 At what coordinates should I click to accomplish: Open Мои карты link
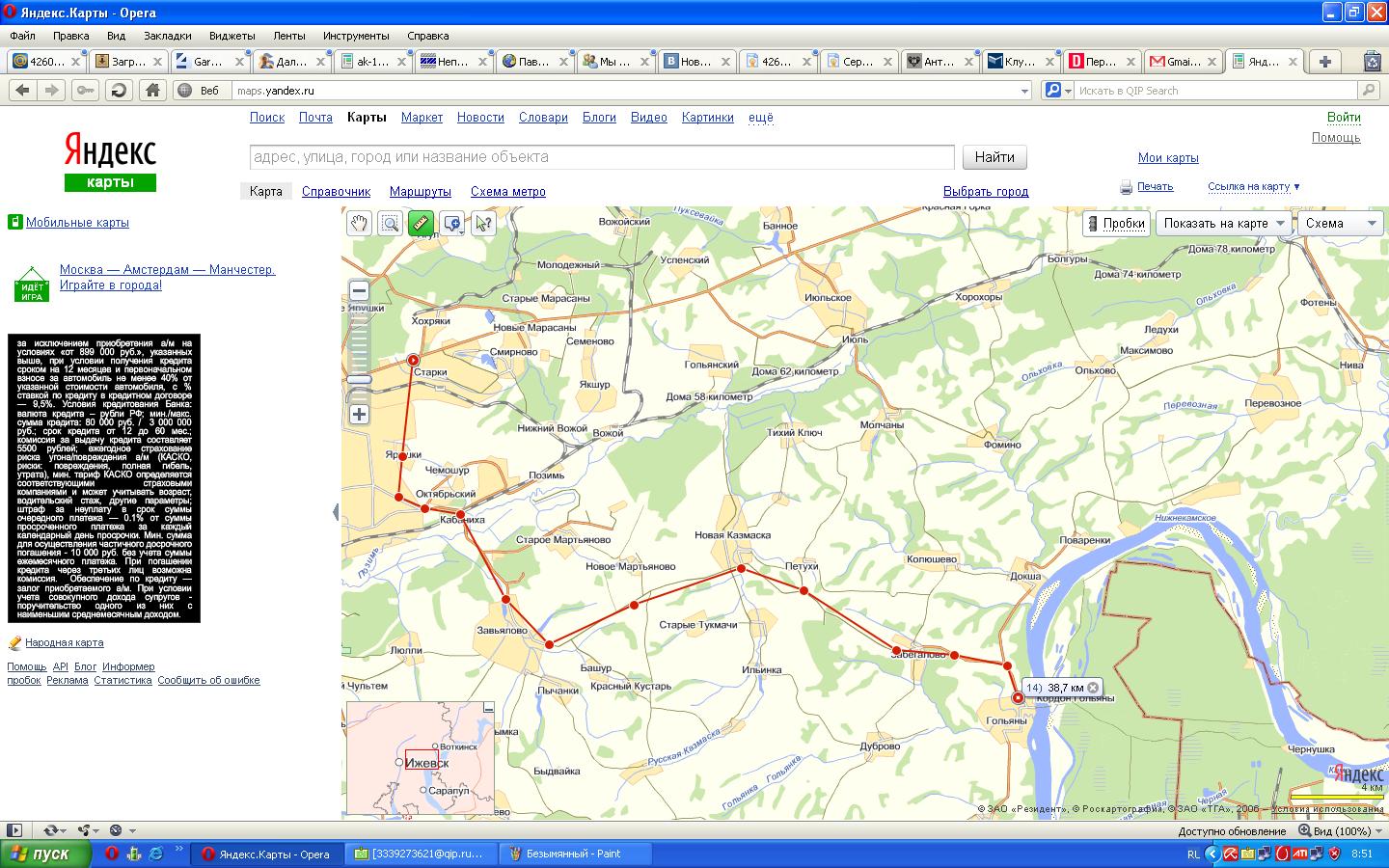point(1168,157)
